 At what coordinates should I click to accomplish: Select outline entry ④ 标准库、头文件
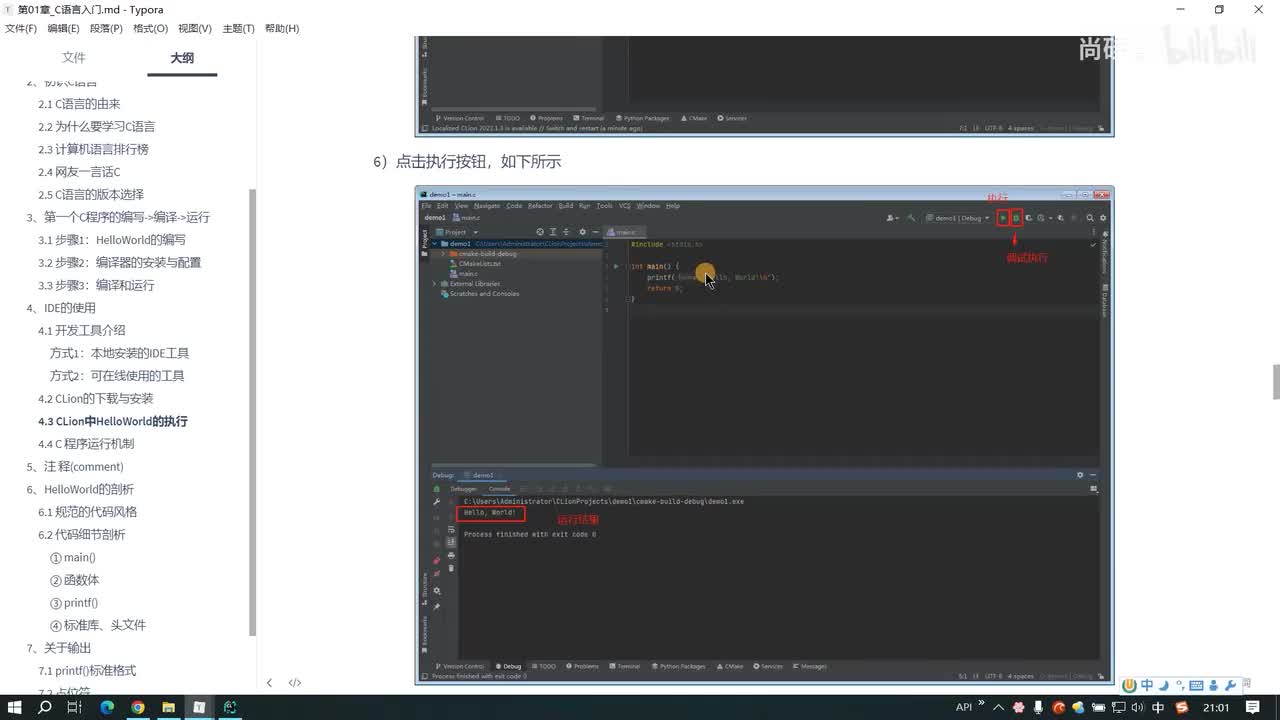98,626
